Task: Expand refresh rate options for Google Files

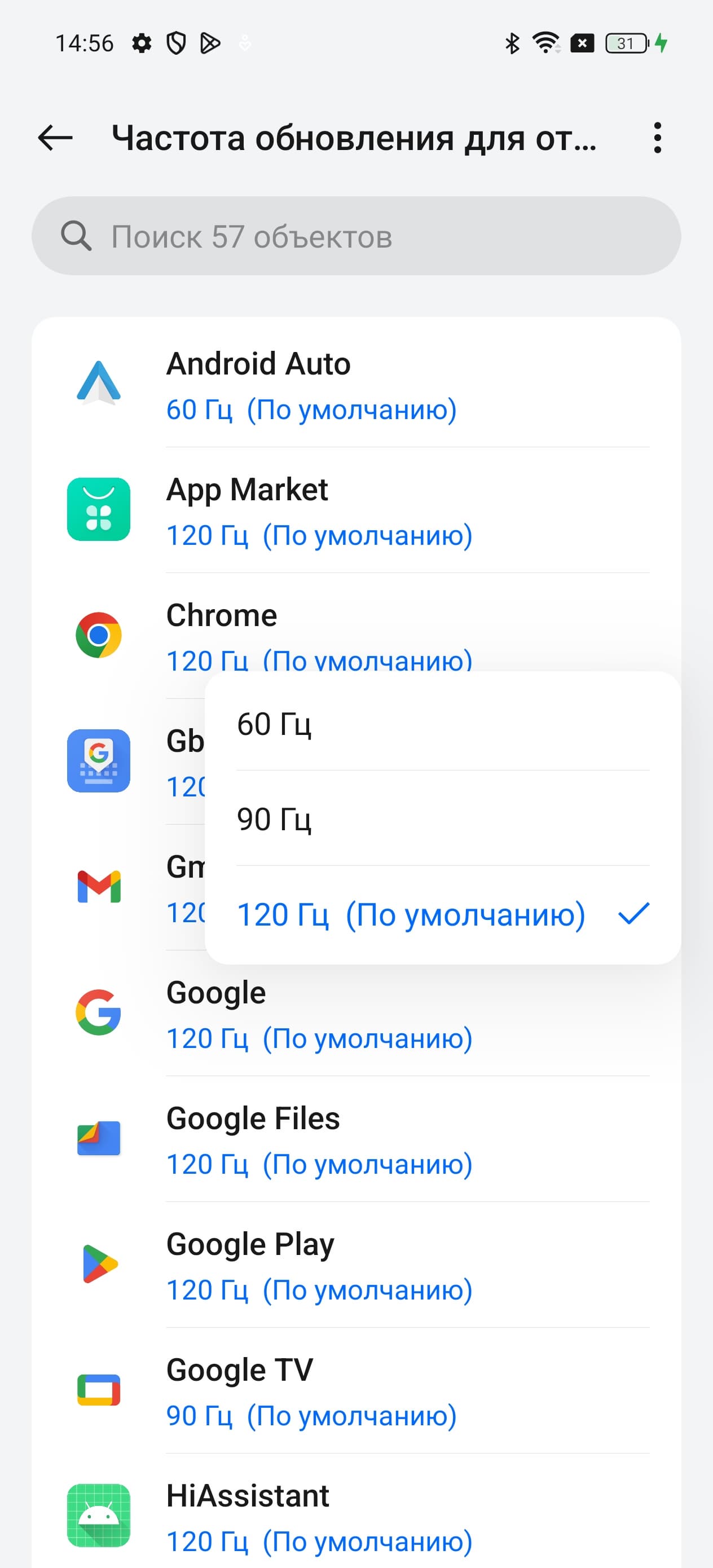Action: point(319,1164)
